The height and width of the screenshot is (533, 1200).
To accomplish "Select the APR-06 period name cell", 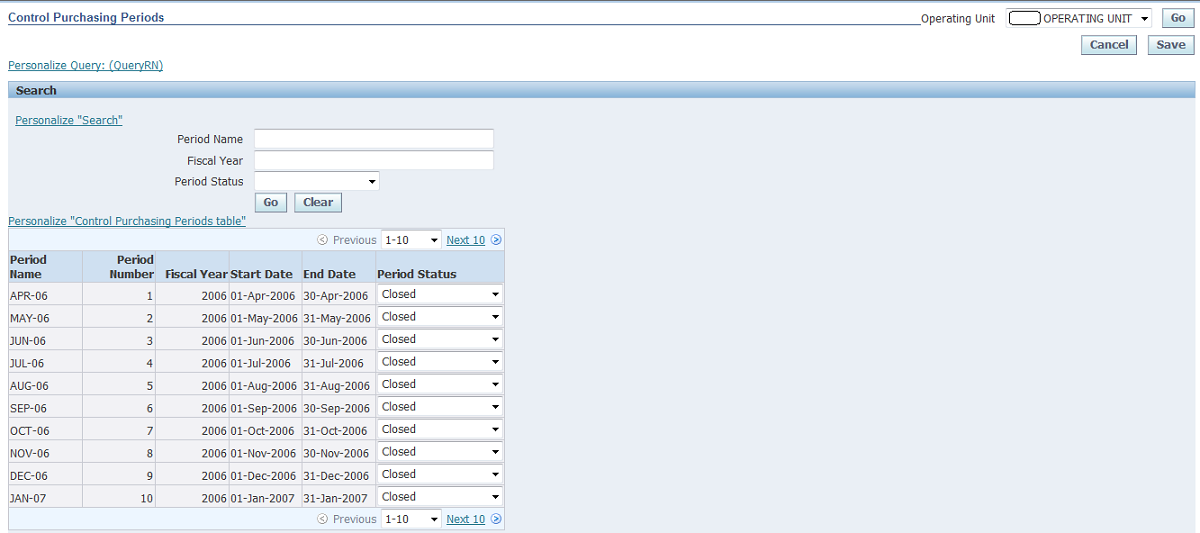I will point(46,295).
